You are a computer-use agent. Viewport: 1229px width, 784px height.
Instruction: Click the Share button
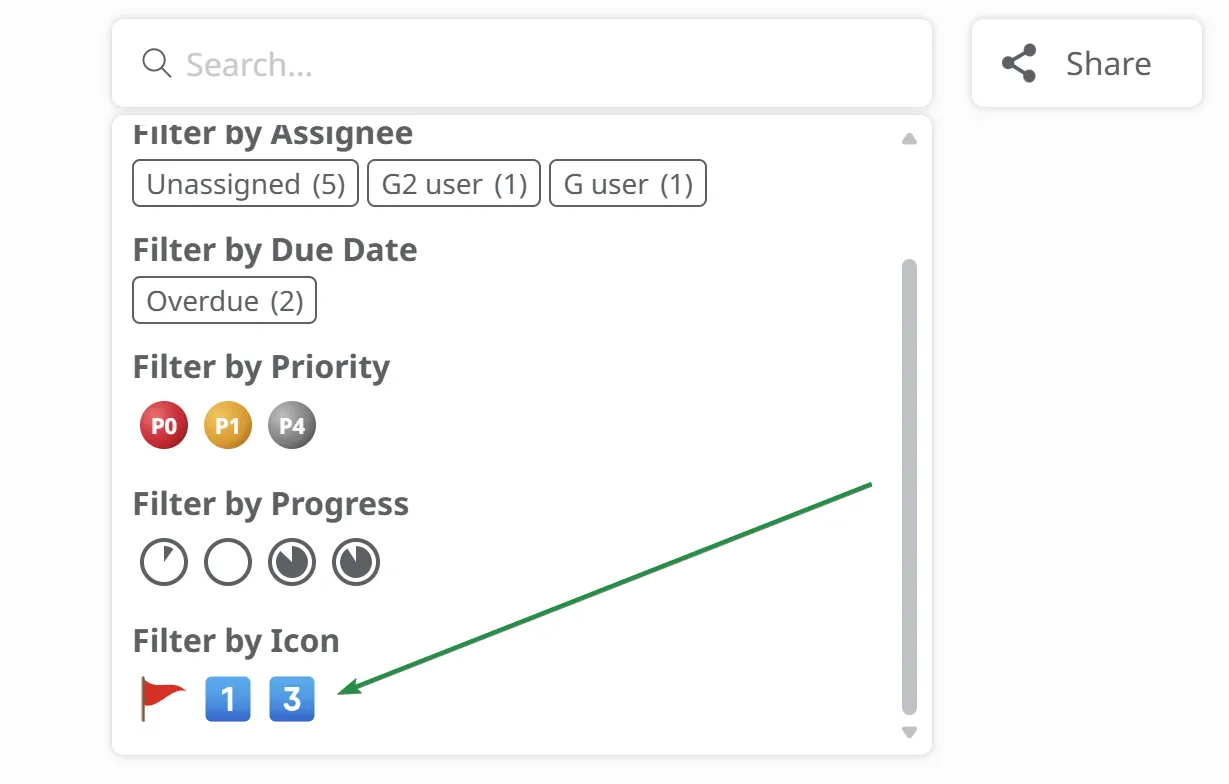1086,64
